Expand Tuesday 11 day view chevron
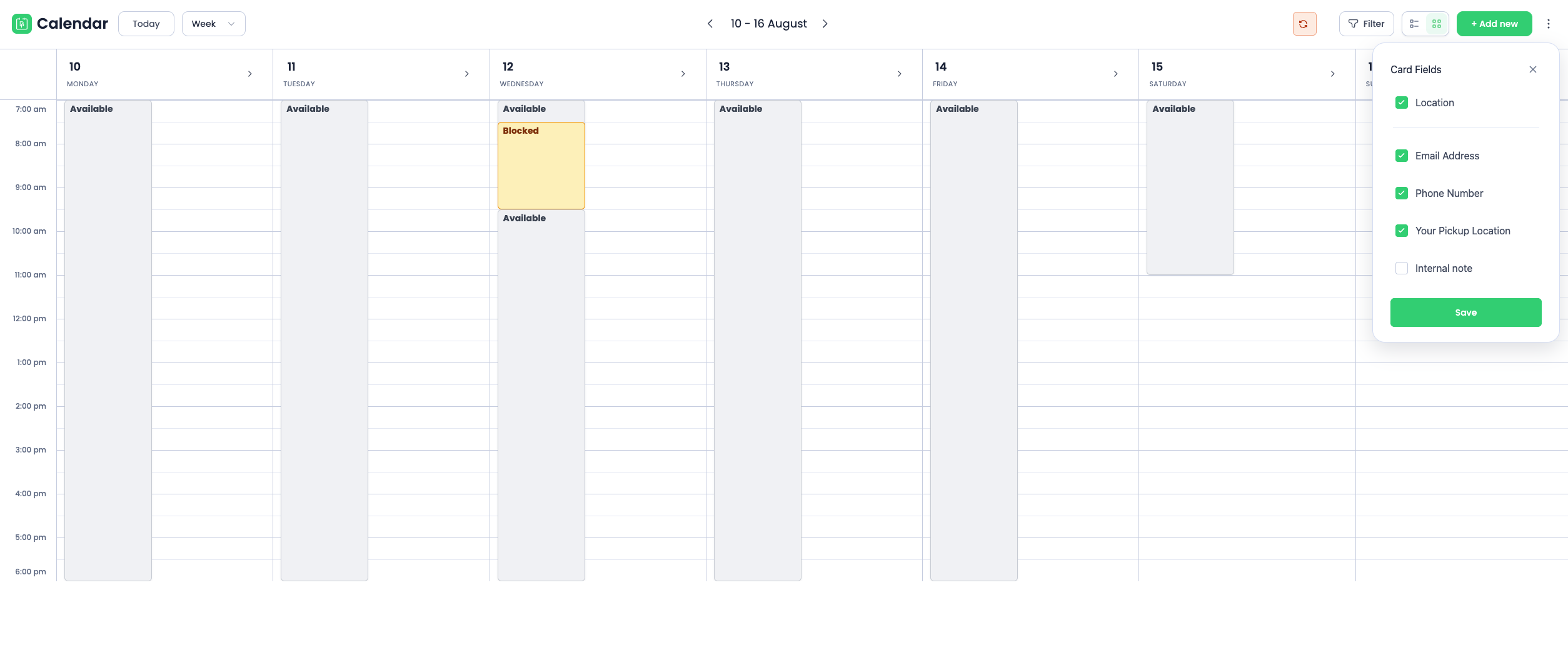Image resolution: width=1568 pixels, height=650 pixels. tap(466, 74)
